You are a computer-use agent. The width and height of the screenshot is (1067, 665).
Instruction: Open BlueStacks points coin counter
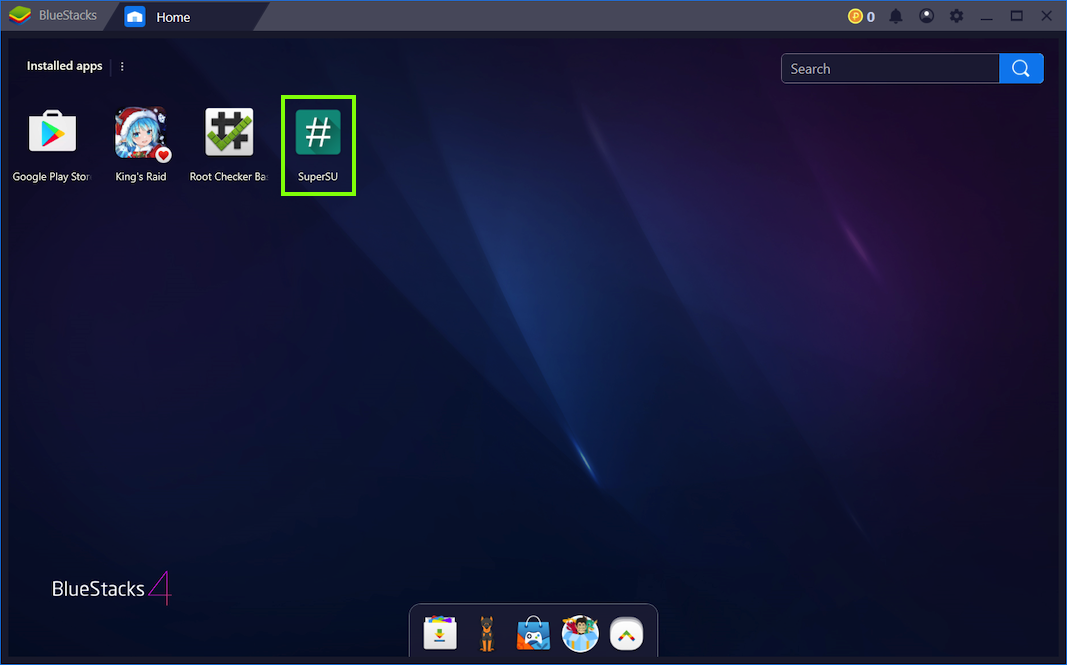click(x=861, y=16)
